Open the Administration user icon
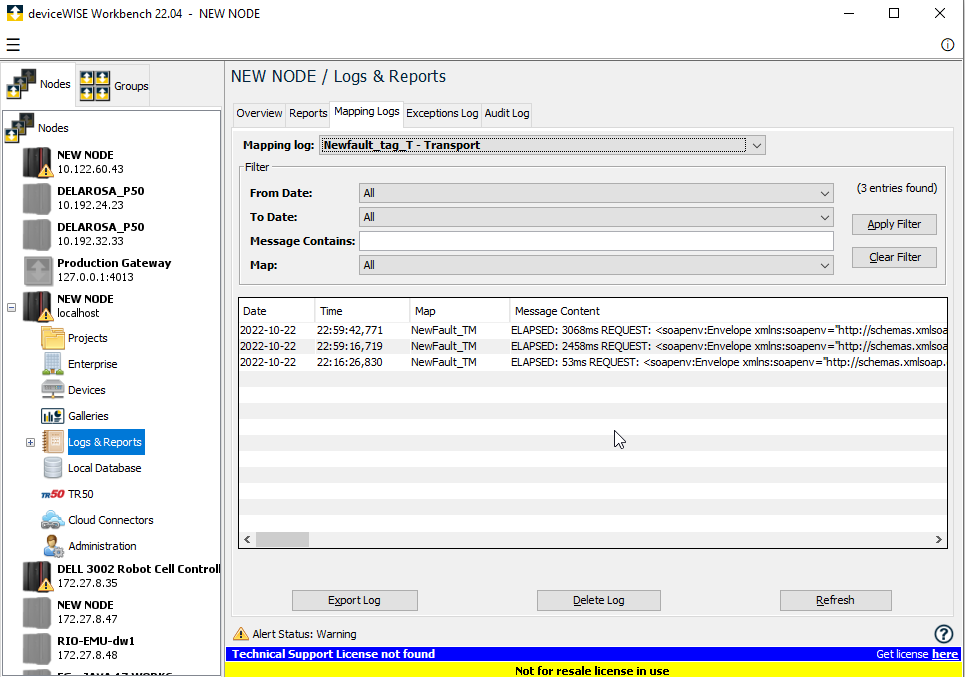Viewport: 965px width, 677px height. click(x=53, y=546)
